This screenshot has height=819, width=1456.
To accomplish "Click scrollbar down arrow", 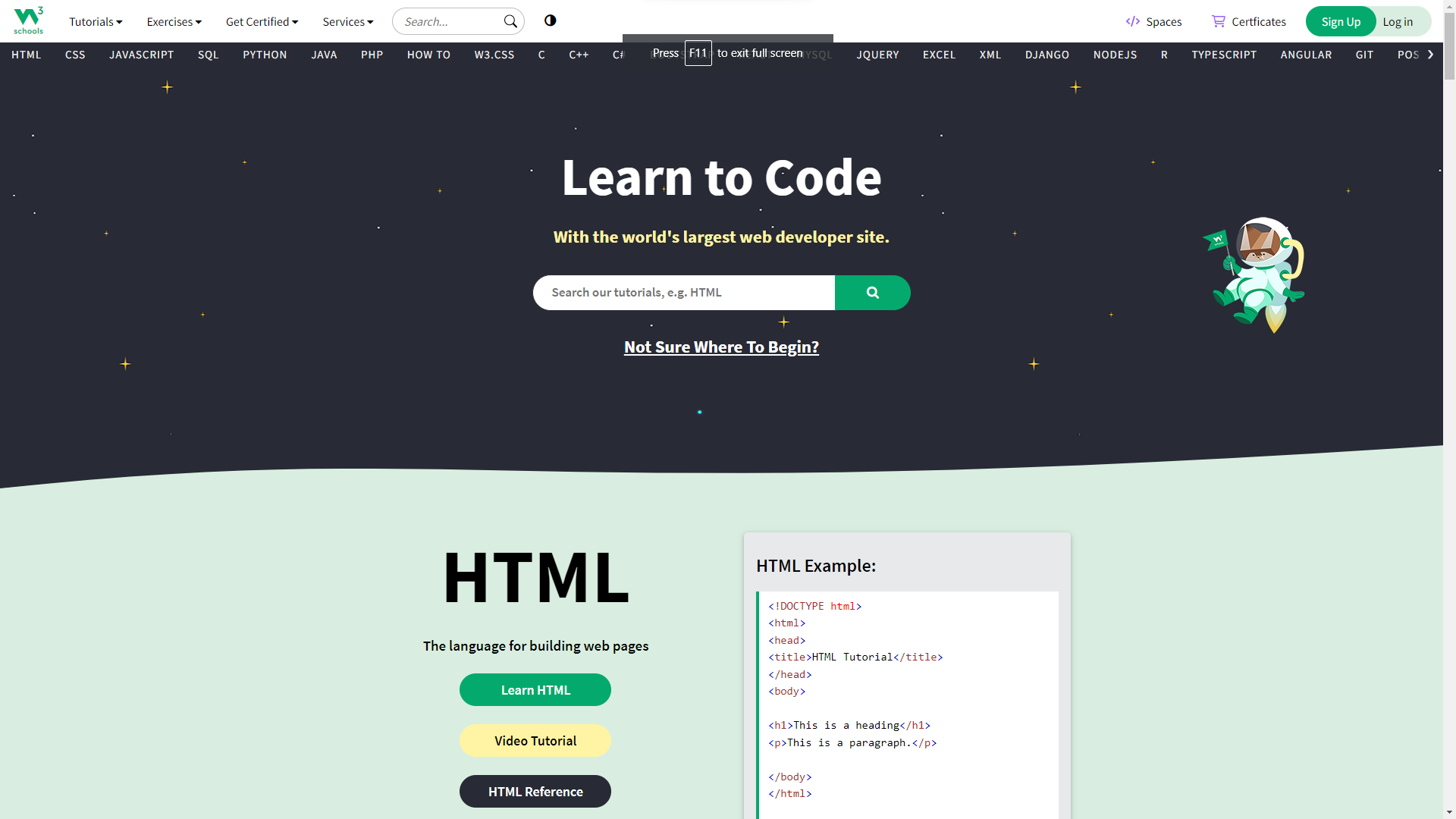I will tap(1449, 813).
